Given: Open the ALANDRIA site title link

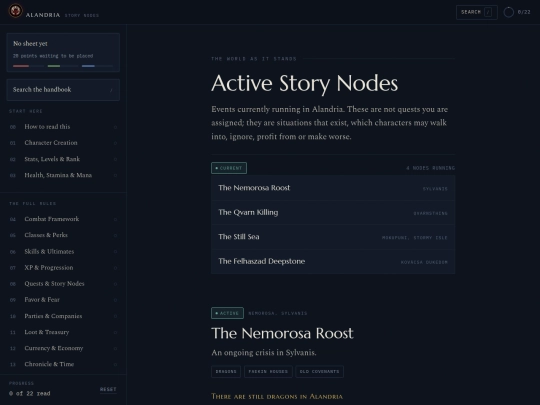Looking at the screenshot, I should (43, 15).
